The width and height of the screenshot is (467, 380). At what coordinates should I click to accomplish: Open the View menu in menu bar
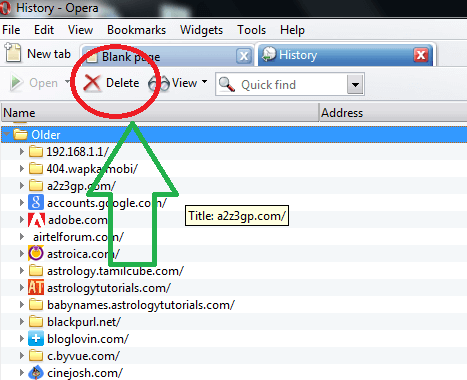tap(80, 30)
